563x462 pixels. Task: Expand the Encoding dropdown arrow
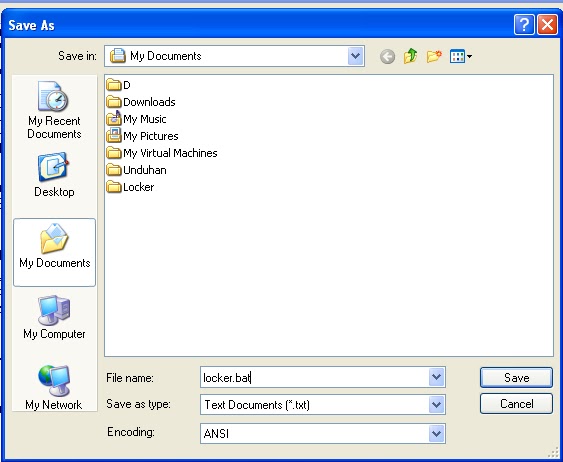pyautogui.click(x=436, y=433)
